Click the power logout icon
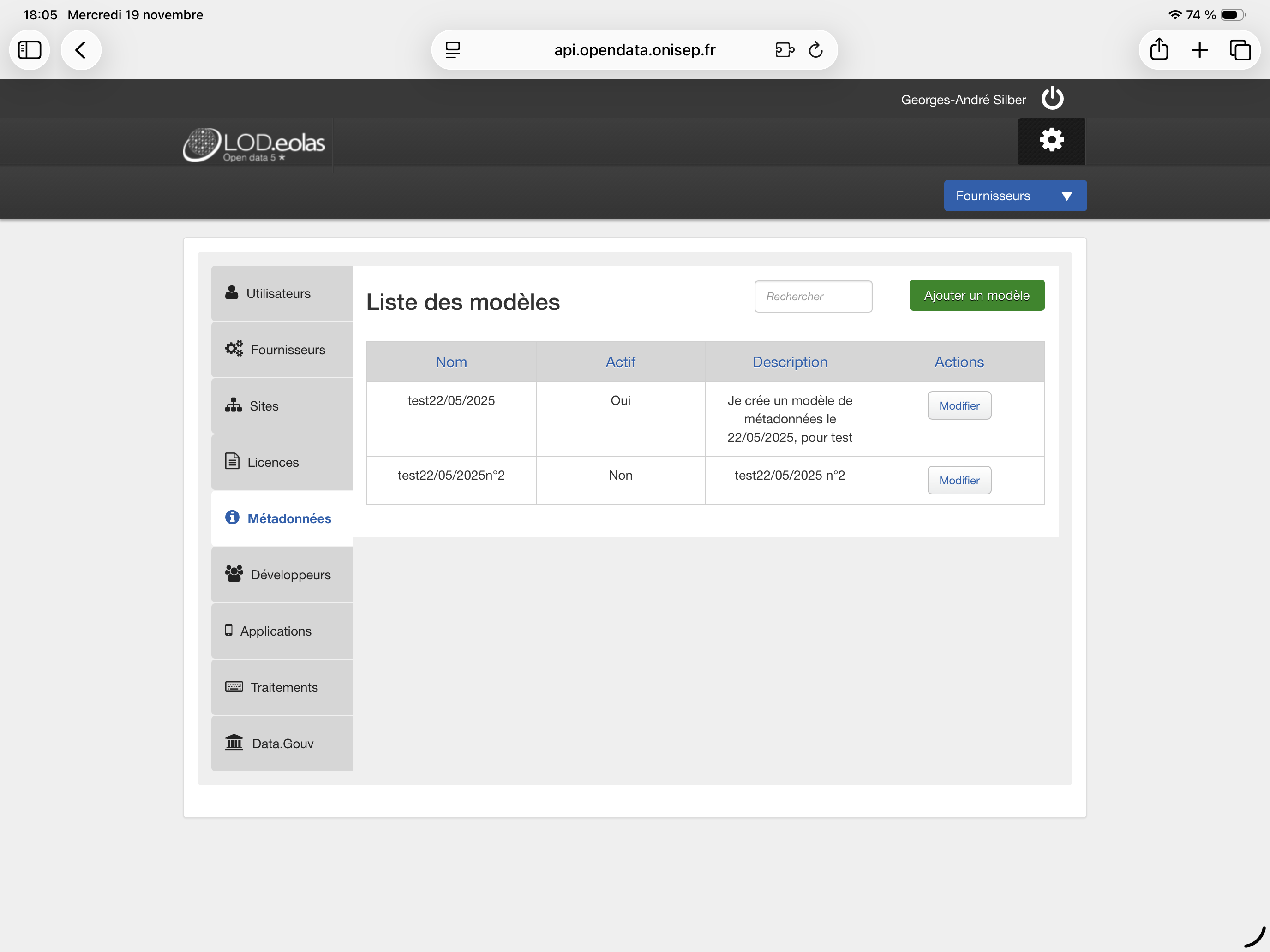The image size is (1270, 952). [1052, 99]
